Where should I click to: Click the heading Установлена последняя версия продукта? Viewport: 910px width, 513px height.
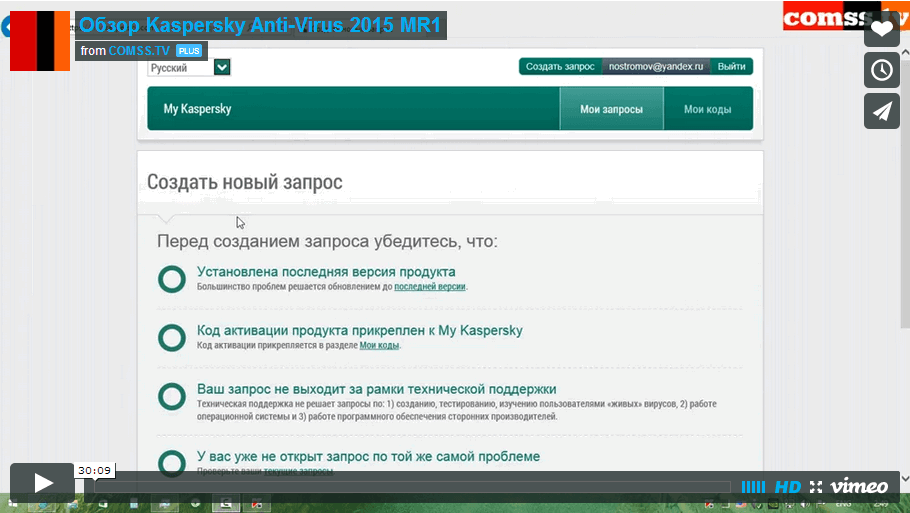pos(326,272)
